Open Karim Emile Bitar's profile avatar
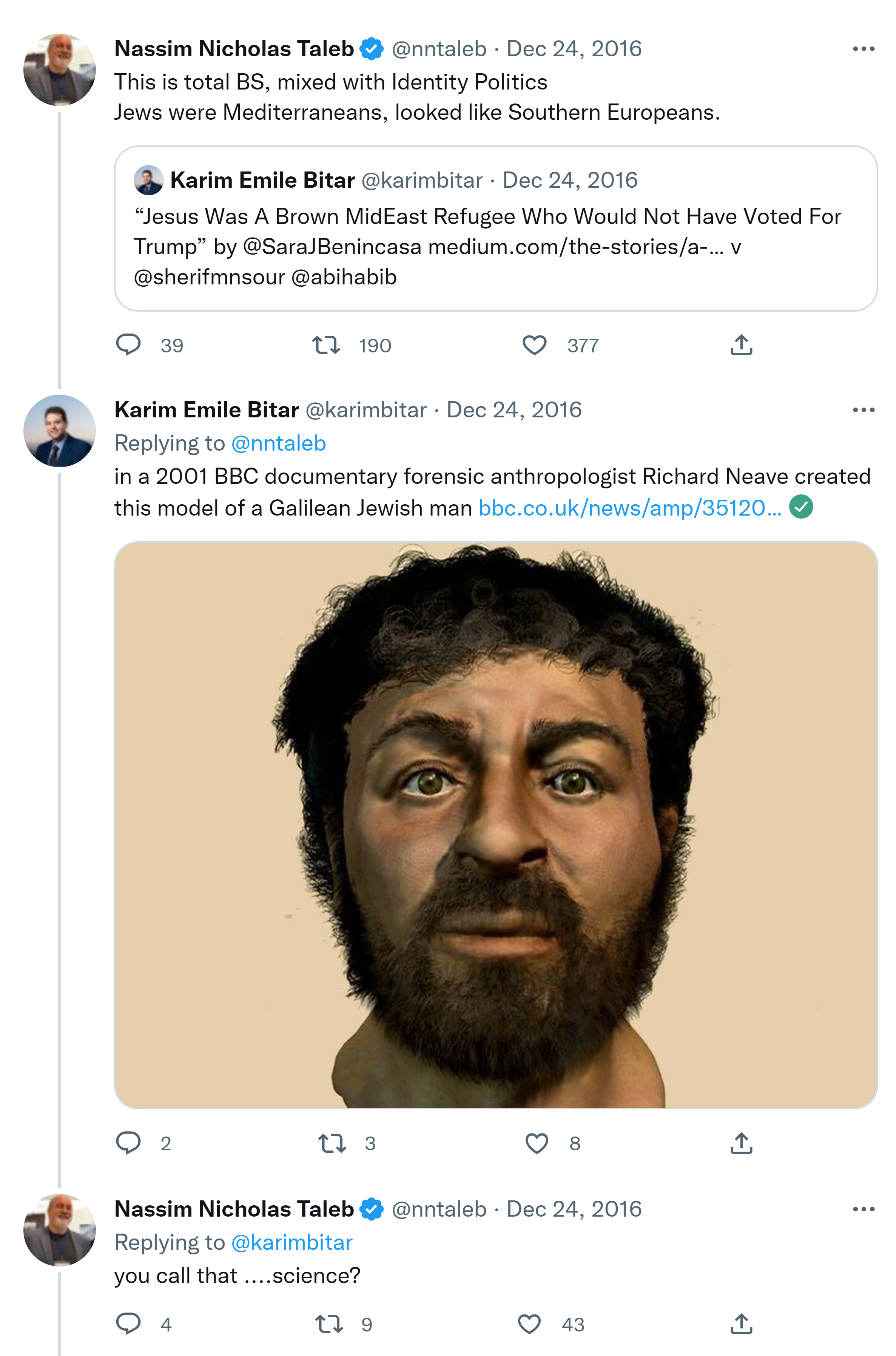The width and height of the screenshot is (896, 1356). pyautogui.click(x=59, y=431)
